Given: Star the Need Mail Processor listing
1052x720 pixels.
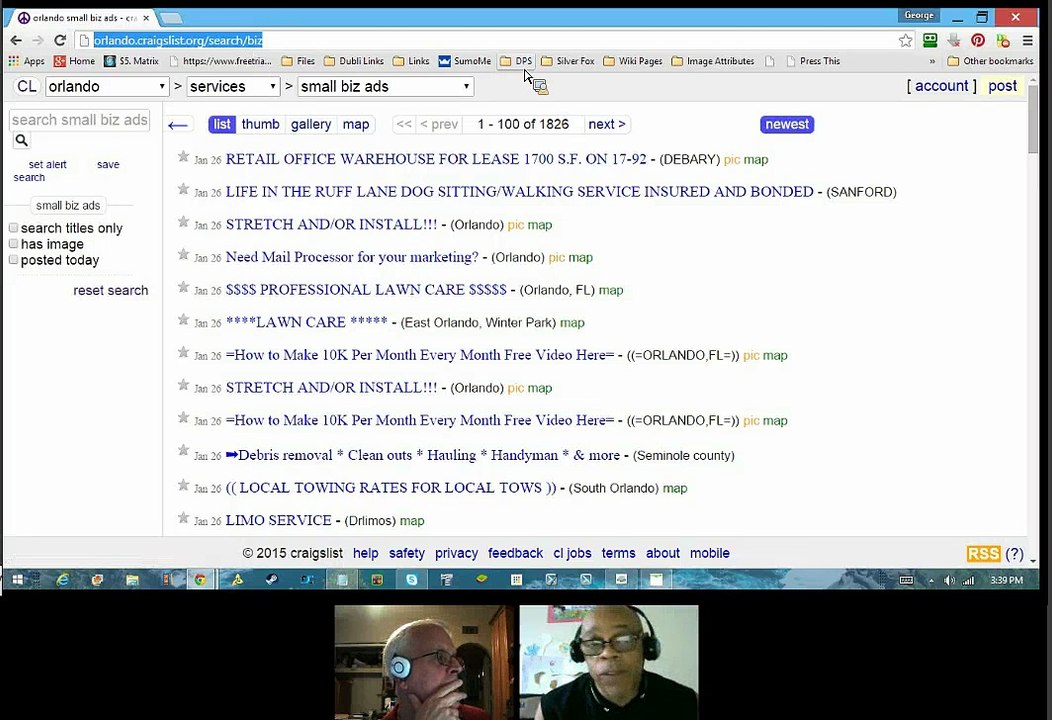Looking at the screenshot, I should coord(183,254).
